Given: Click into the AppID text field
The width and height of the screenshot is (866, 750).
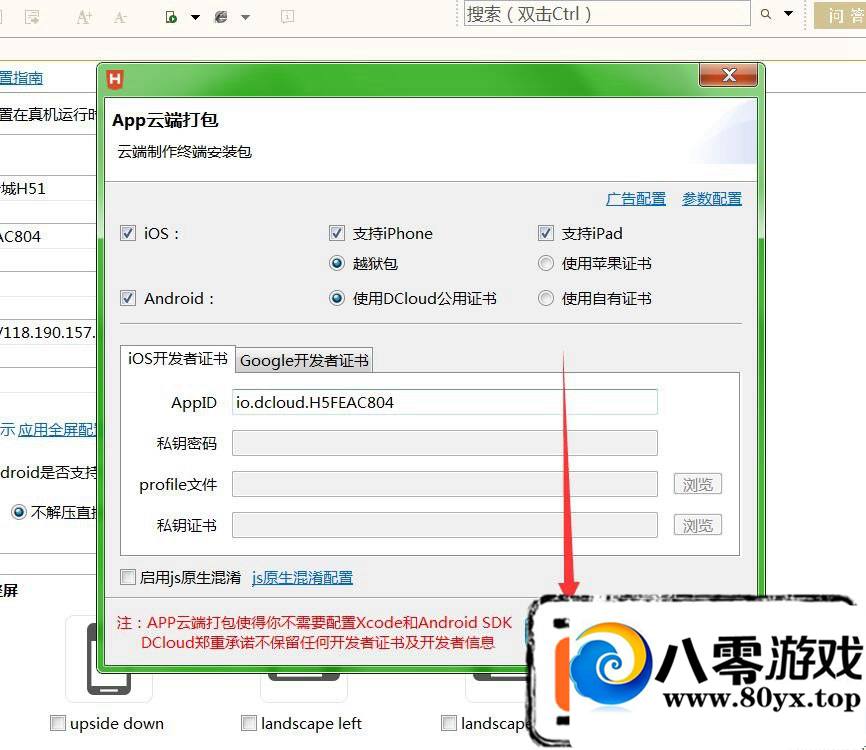Looking at the screenshot, I should pos(444,403).
